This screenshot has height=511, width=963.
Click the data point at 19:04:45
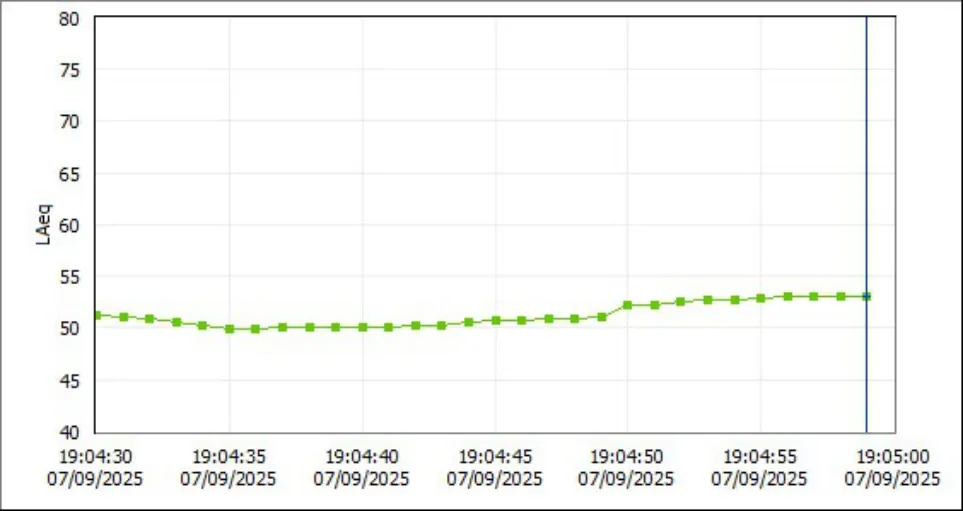click(496, 321)
